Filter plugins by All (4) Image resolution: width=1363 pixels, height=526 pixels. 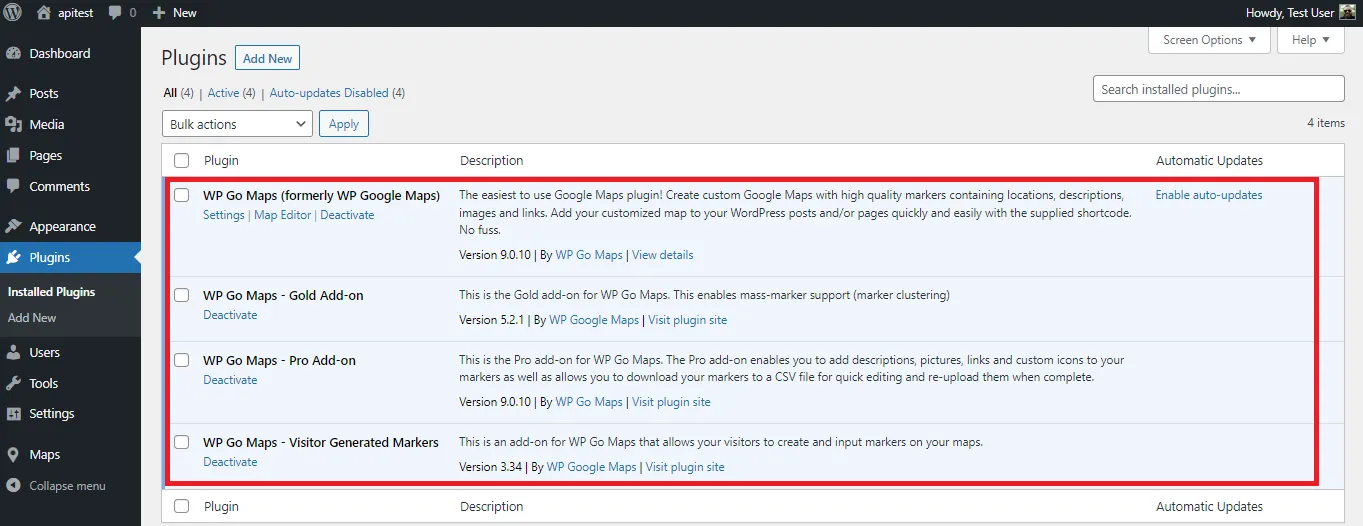[178, 93]
